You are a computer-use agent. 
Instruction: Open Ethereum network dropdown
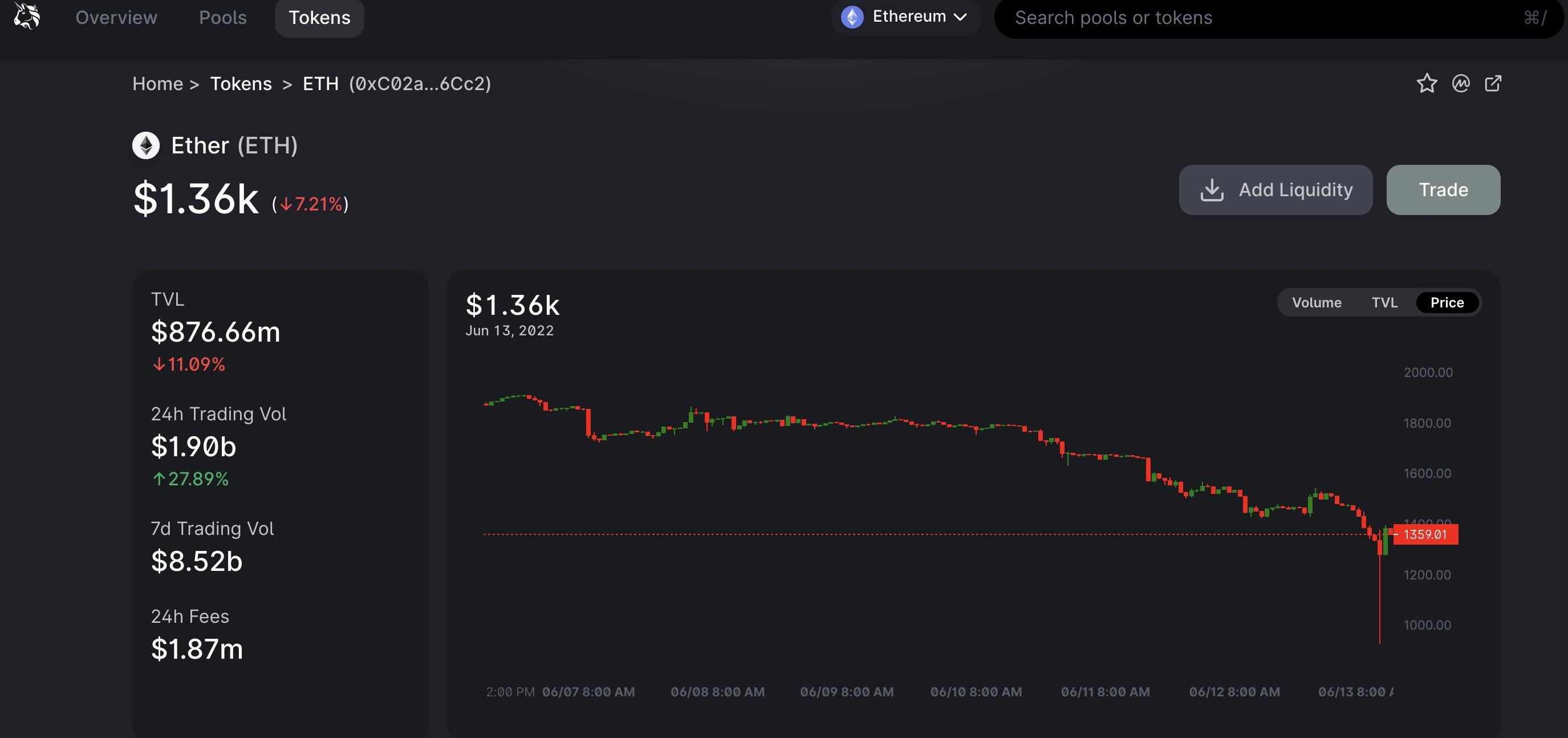[906, 17]
